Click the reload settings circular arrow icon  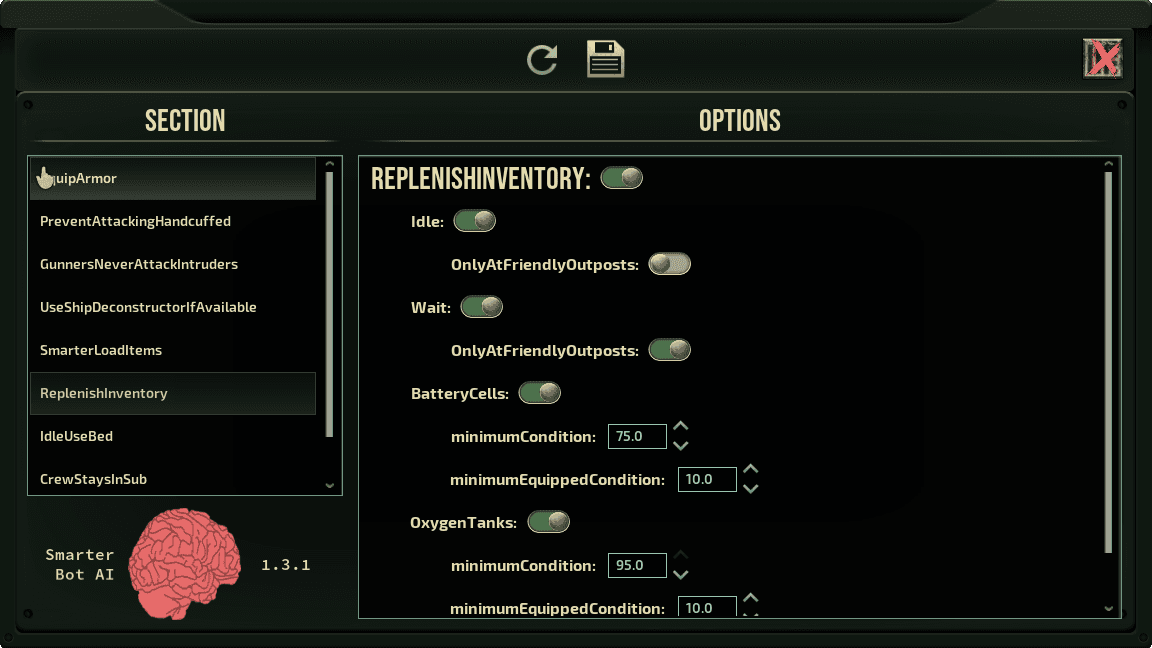542,60
